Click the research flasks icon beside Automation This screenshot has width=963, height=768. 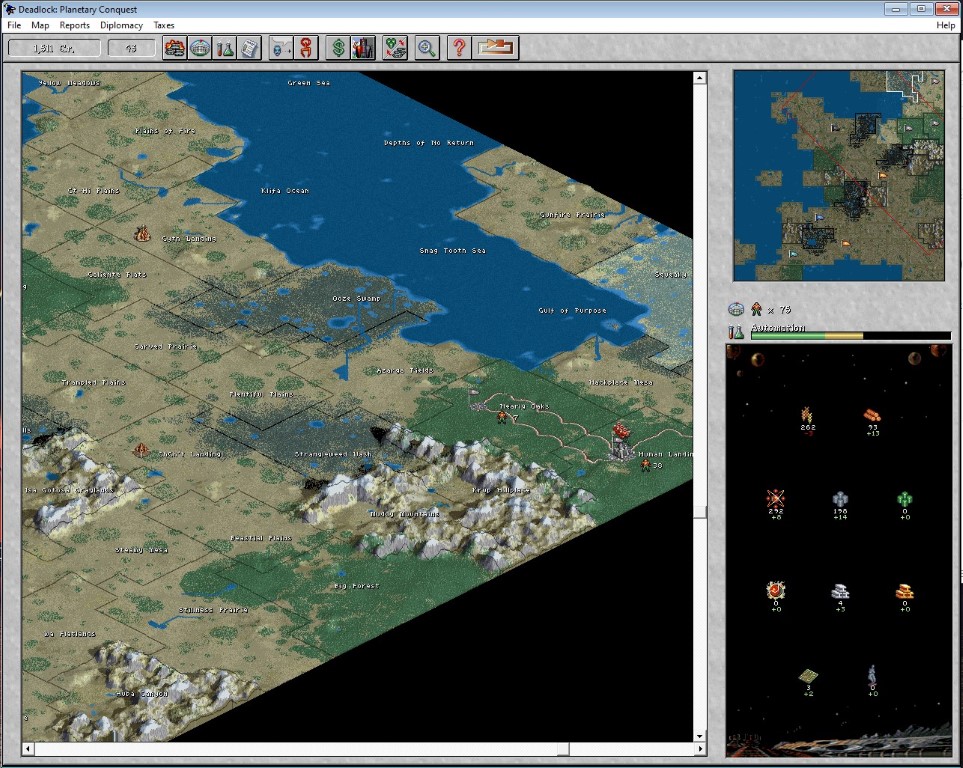point(736,332)
